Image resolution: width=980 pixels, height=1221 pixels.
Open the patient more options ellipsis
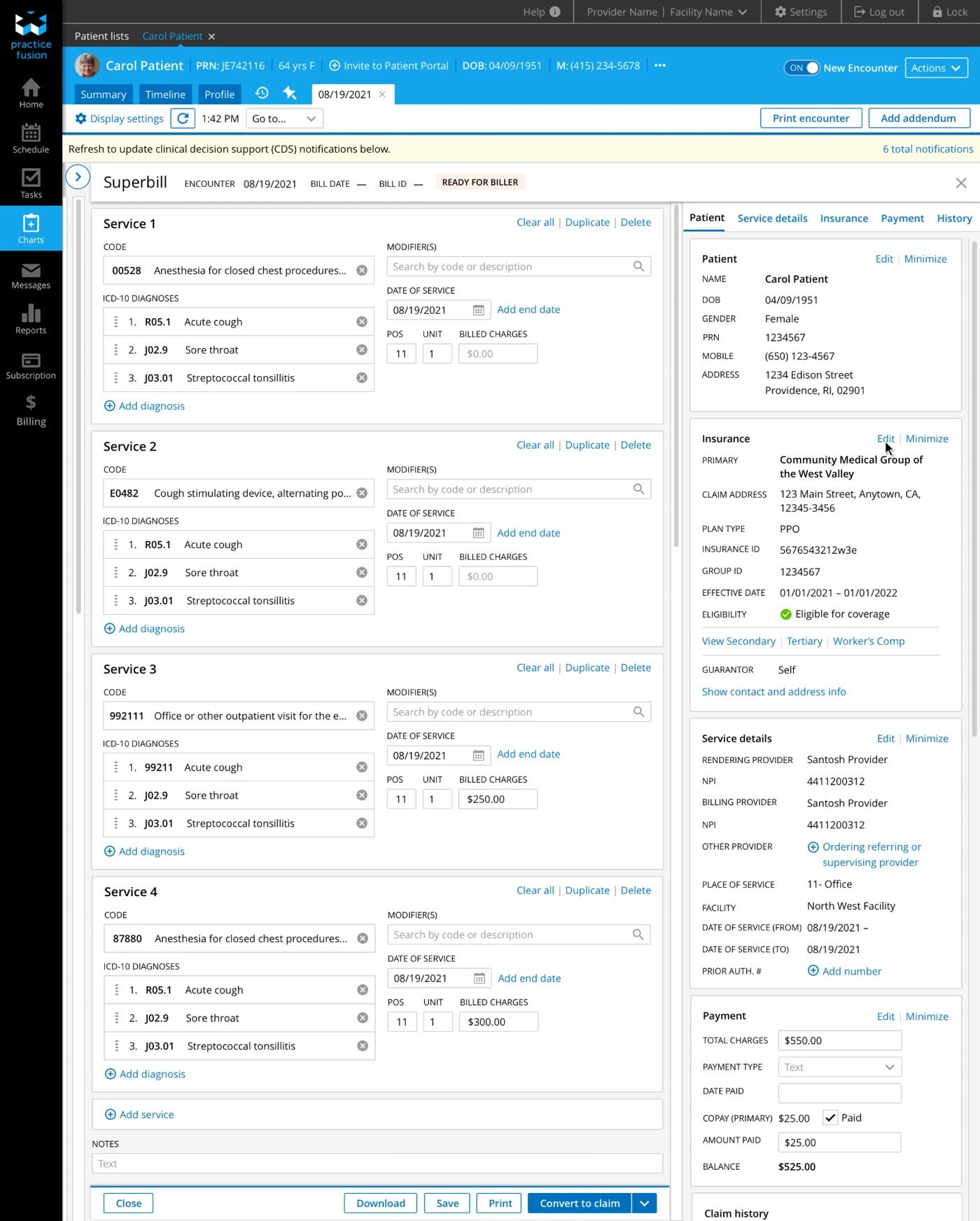(x=660, y=65)
